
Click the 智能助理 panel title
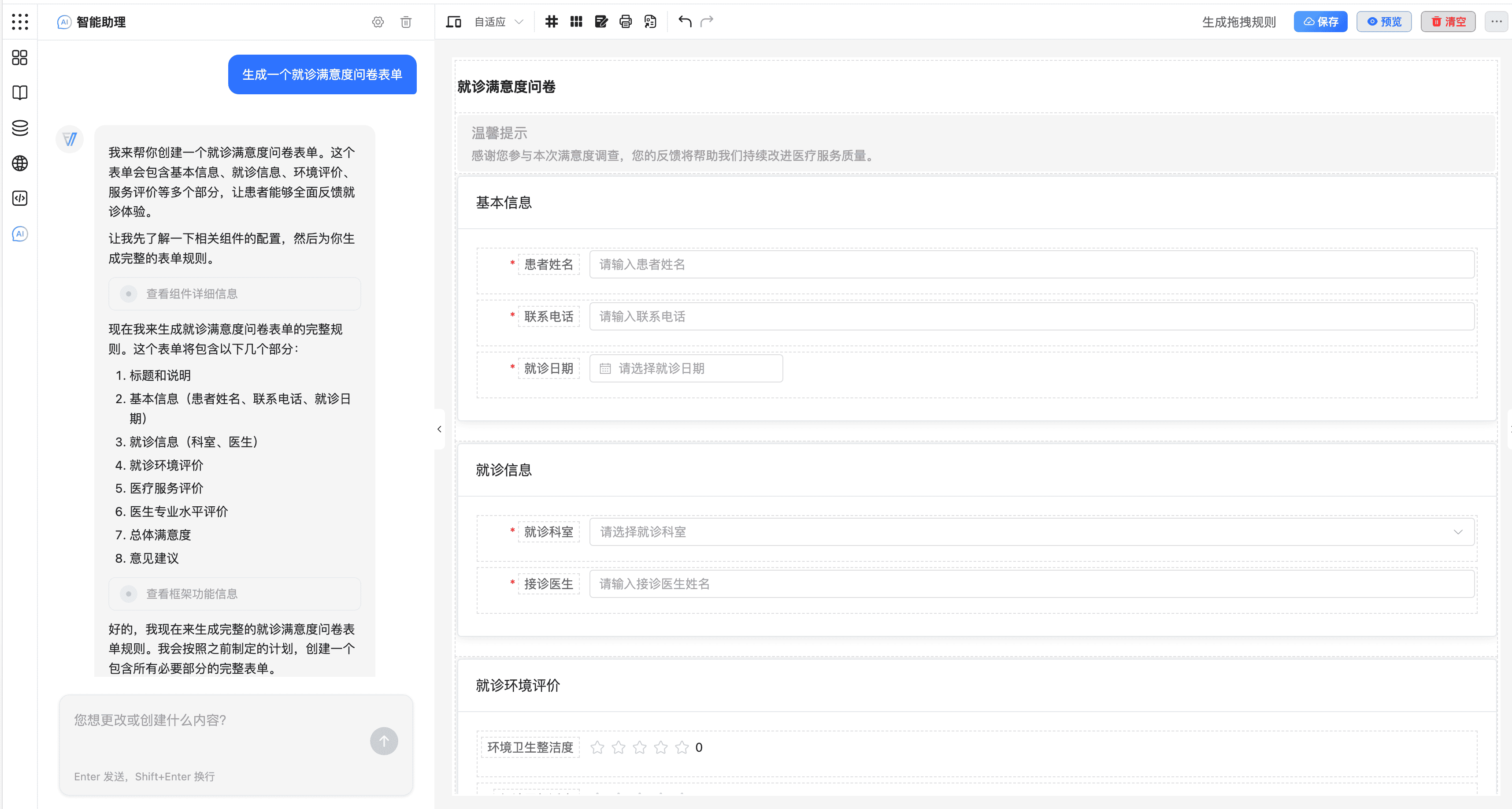click(x=101, y=22)
